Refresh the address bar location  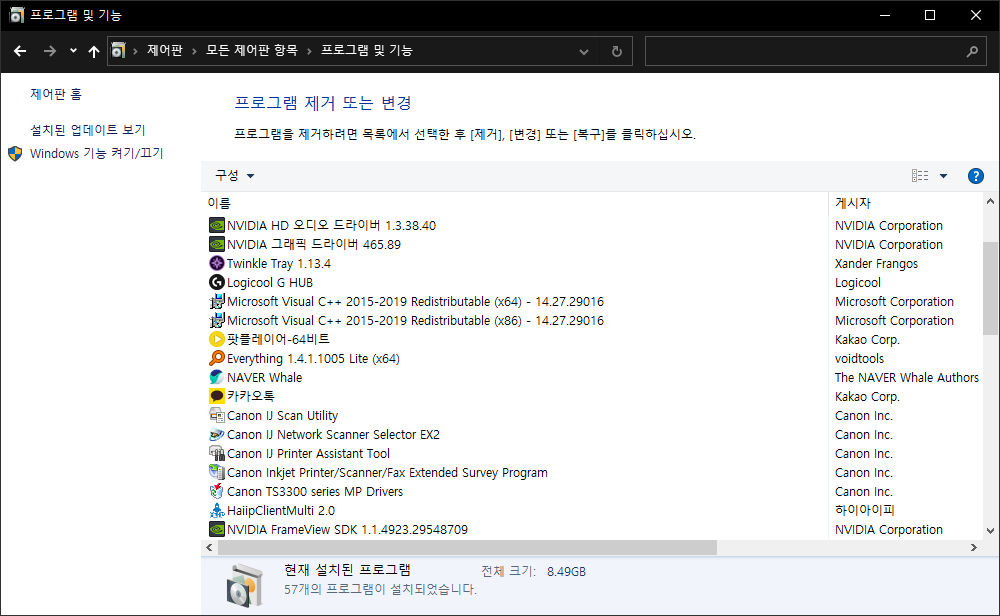pos(616,51)
